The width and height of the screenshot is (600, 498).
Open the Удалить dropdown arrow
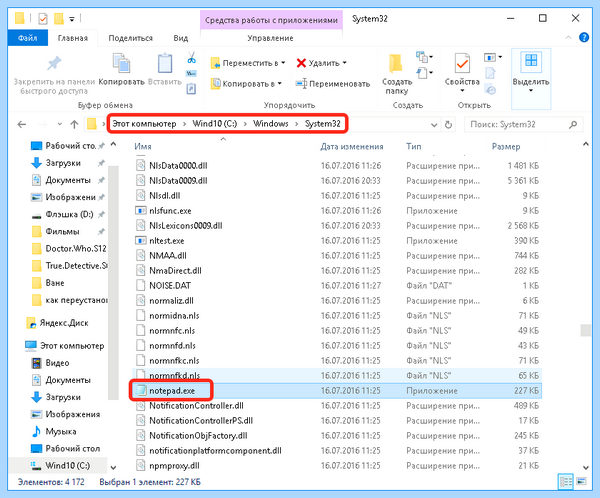click(x=345, y=62)
